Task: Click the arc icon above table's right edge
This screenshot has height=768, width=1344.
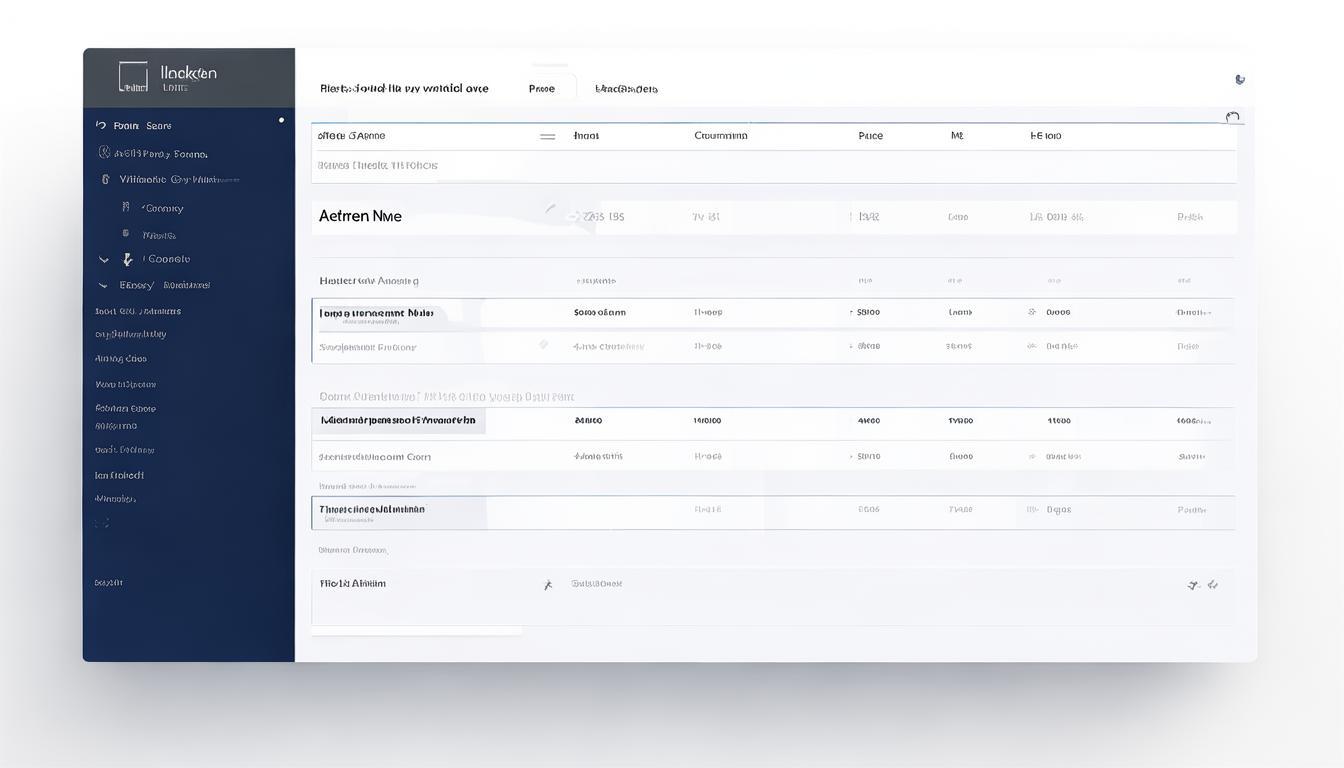Action: (1233, 117)
